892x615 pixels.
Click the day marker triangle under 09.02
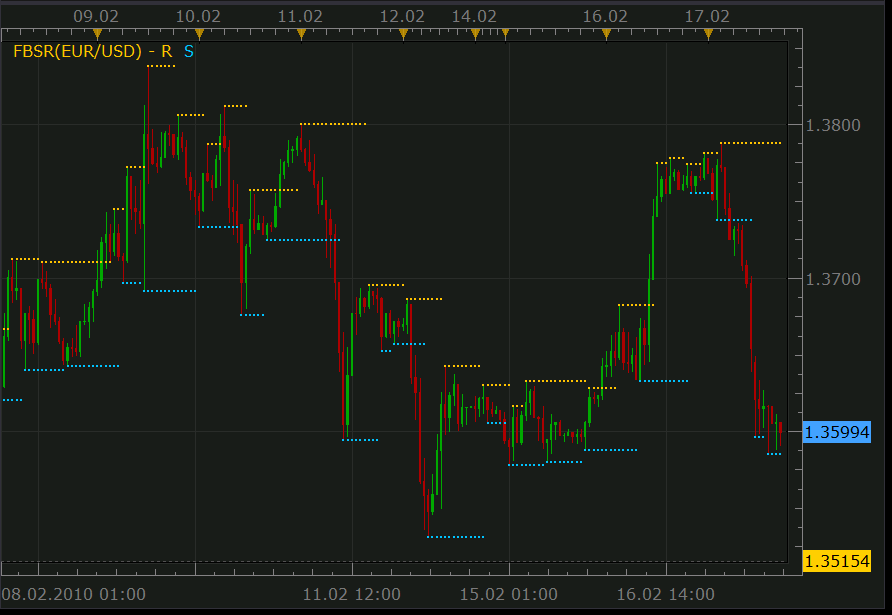97,34
